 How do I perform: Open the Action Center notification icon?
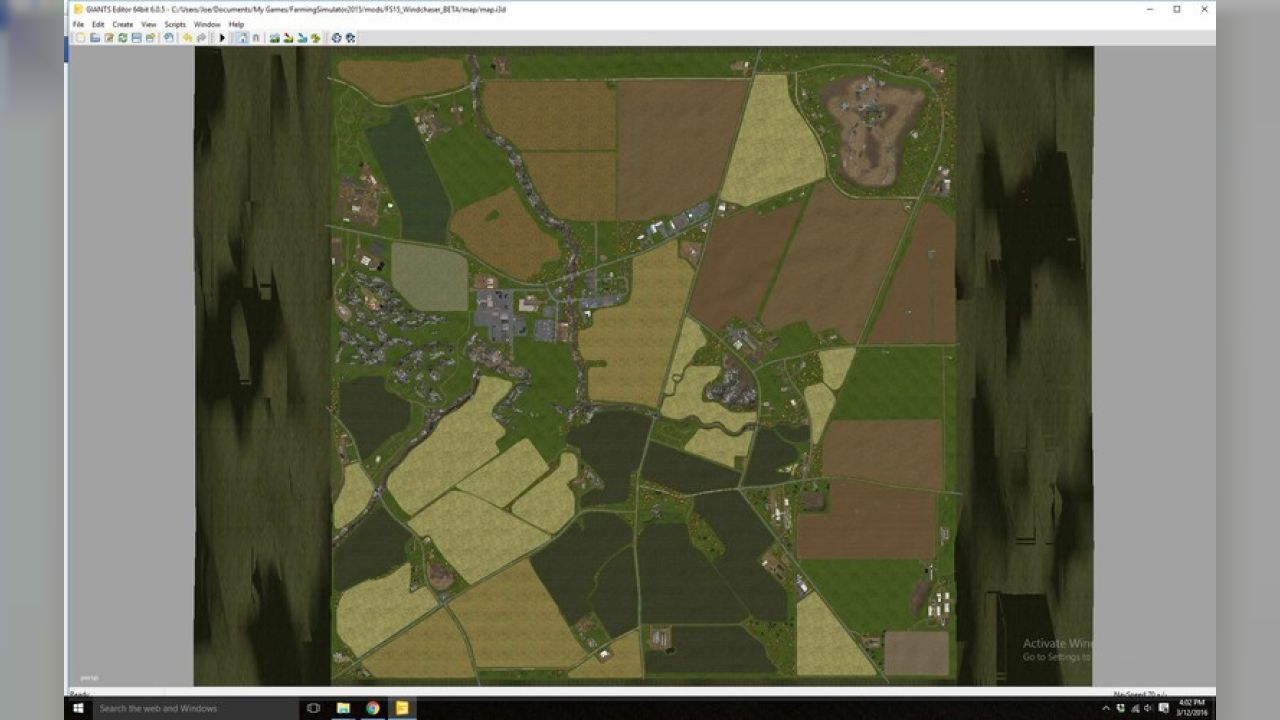tap(1163, 708)
